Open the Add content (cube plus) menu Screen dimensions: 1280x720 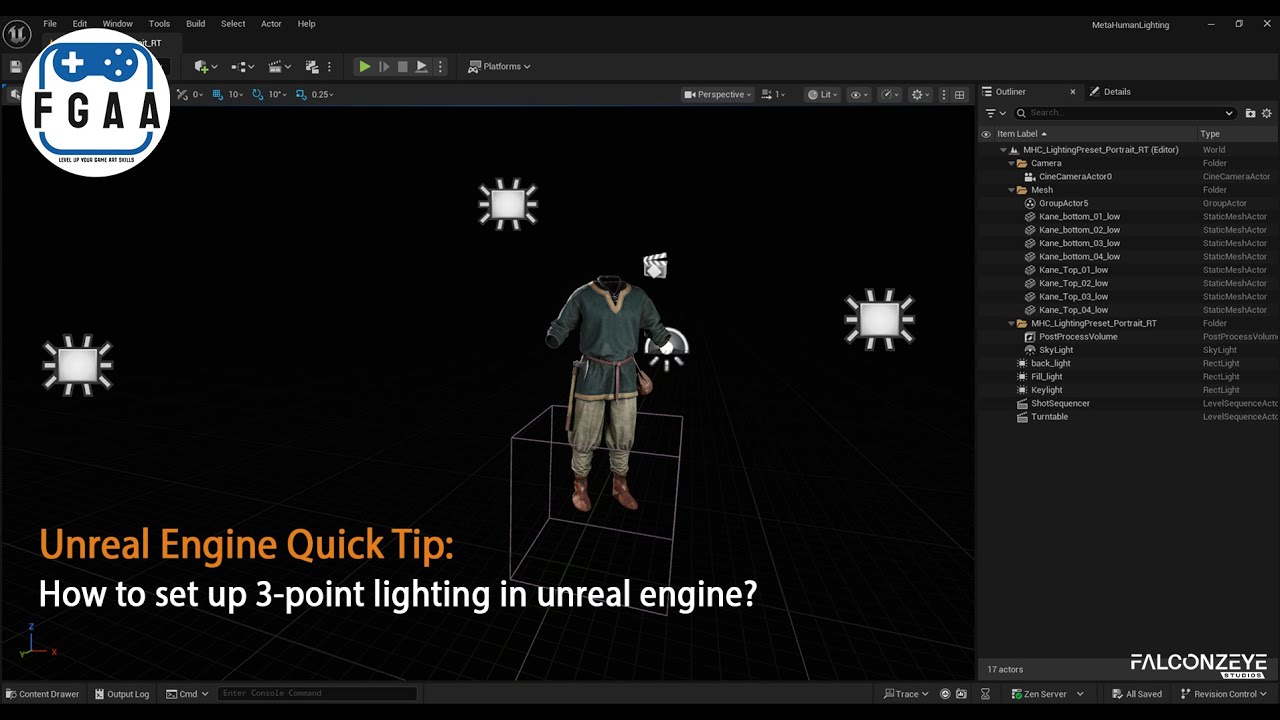pos(206,67)
